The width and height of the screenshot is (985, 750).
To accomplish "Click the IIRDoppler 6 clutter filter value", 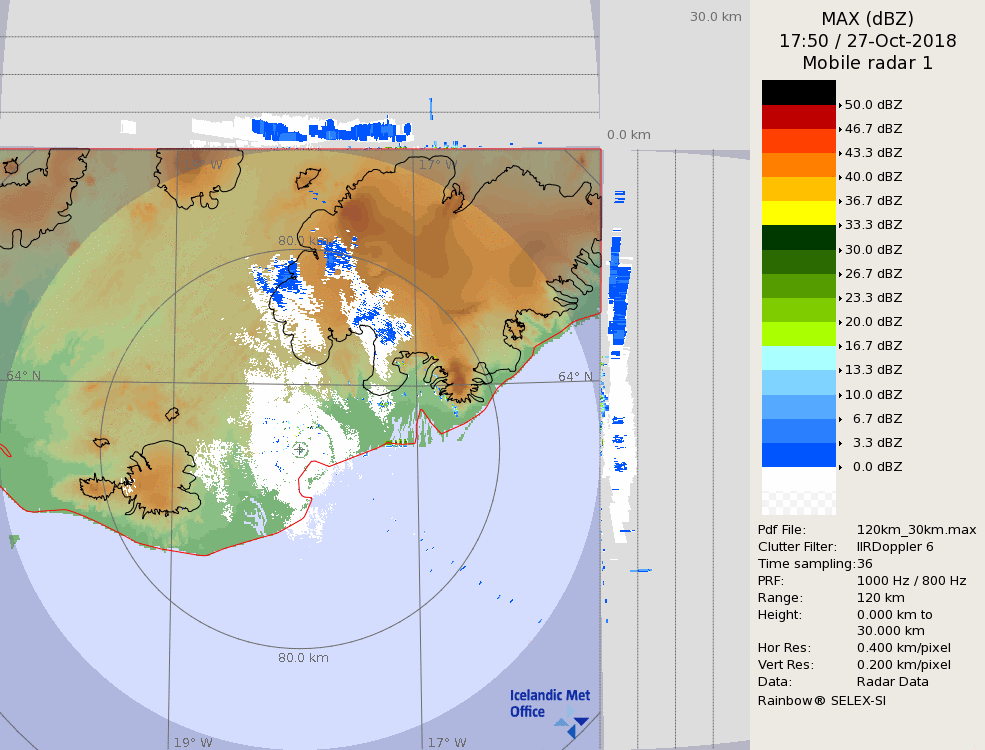I will click(895, 547).
